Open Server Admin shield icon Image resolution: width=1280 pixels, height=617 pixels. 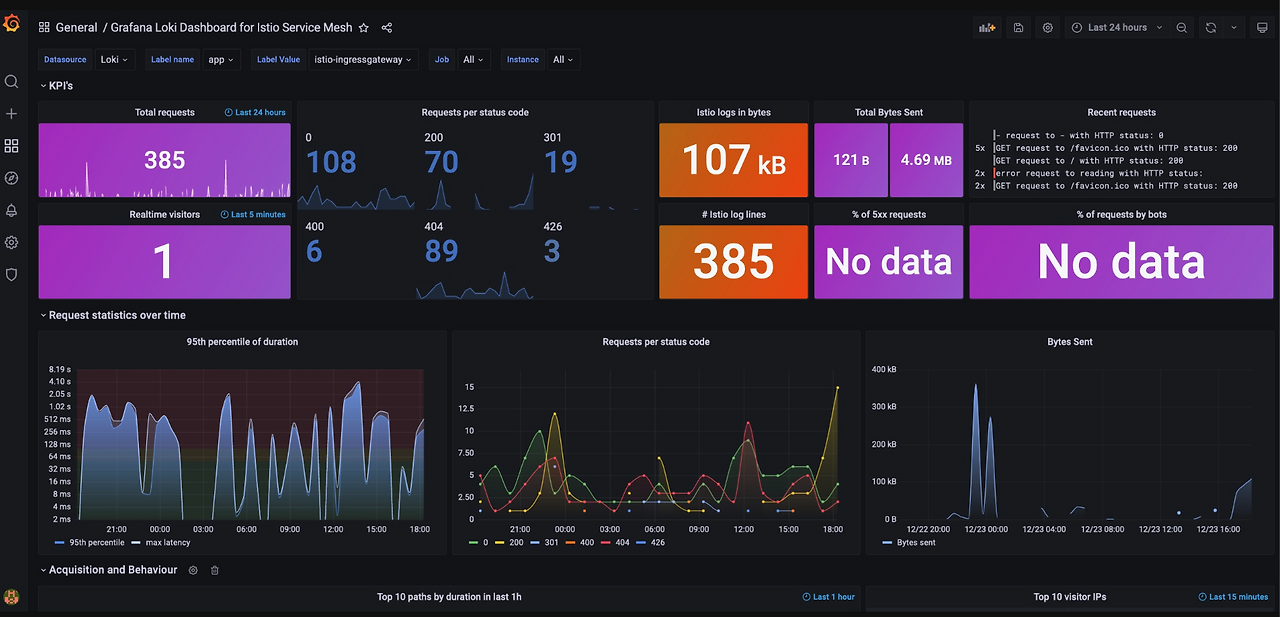tap(12, 274)
